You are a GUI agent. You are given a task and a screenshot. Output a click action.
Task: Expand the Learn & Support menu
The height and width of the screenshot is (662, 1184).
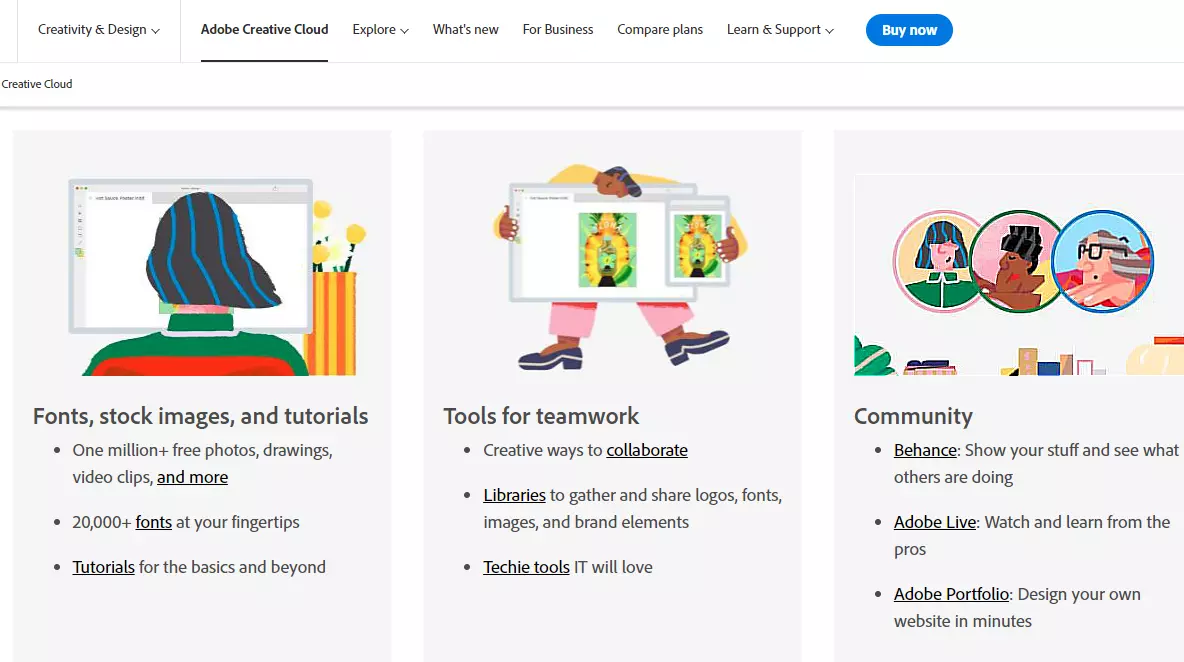click(780, 30)
